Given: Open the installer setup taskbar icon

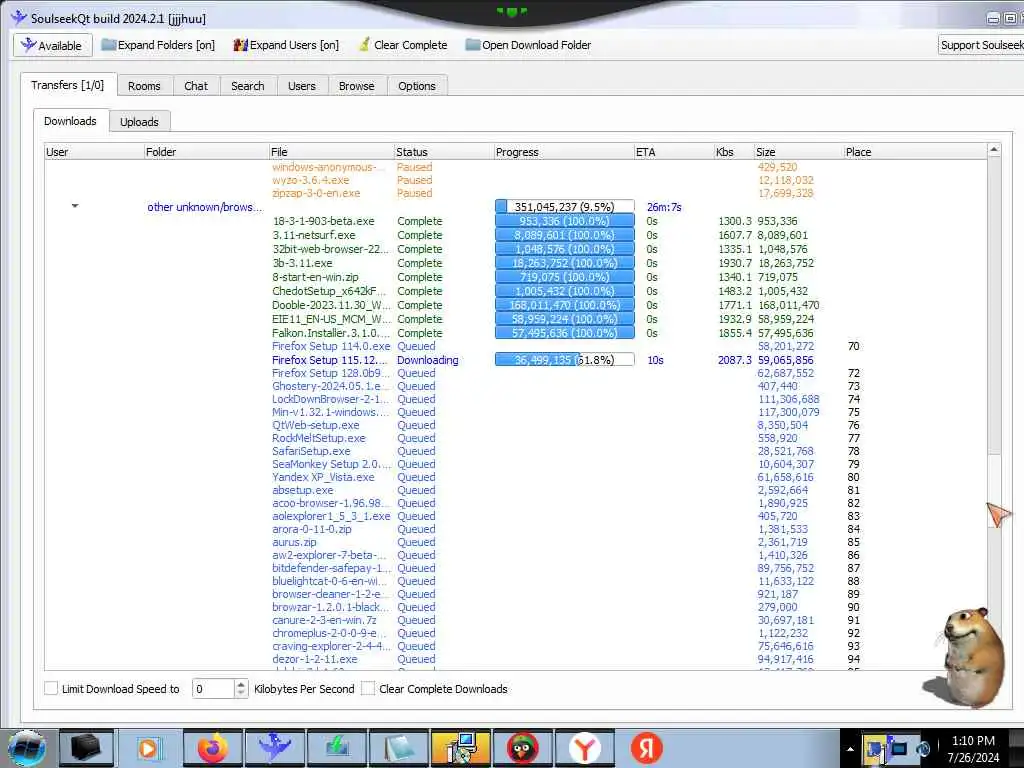Looking at the screenshot, I should point(461,748).
